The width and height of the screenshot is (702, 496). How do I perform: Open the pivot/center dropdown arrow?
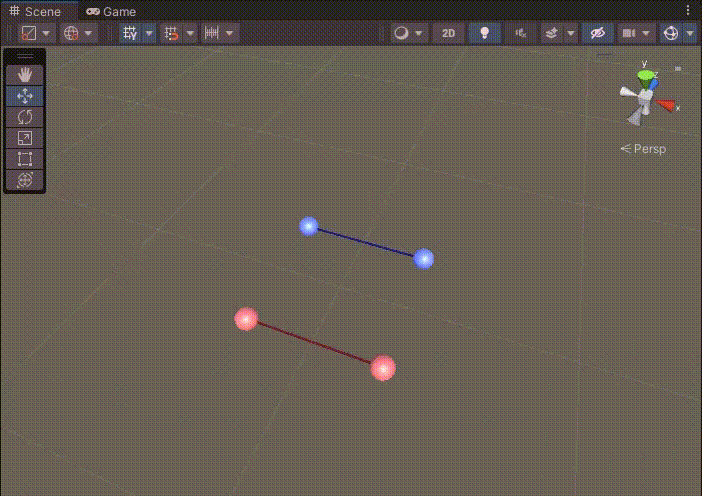pos(47,33)
